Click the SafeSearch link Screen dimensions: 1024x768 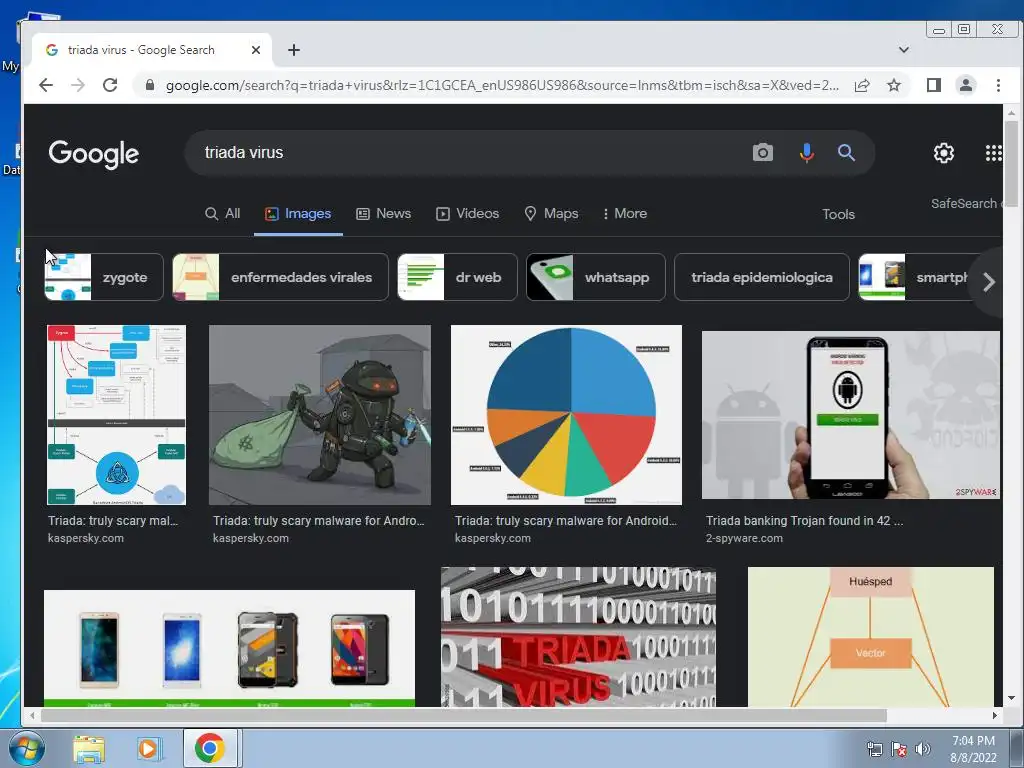(966, 204)
